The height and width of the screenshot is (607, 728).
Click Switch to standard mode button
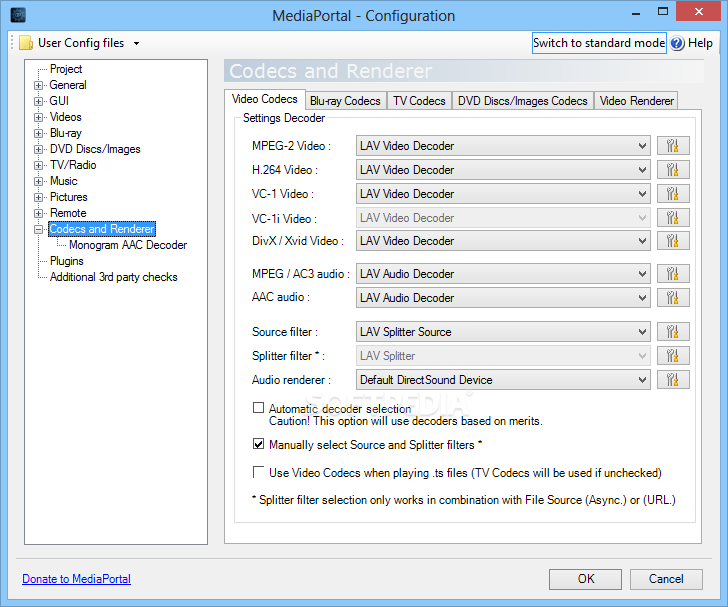pyautogui.click(x=599, y=43)
